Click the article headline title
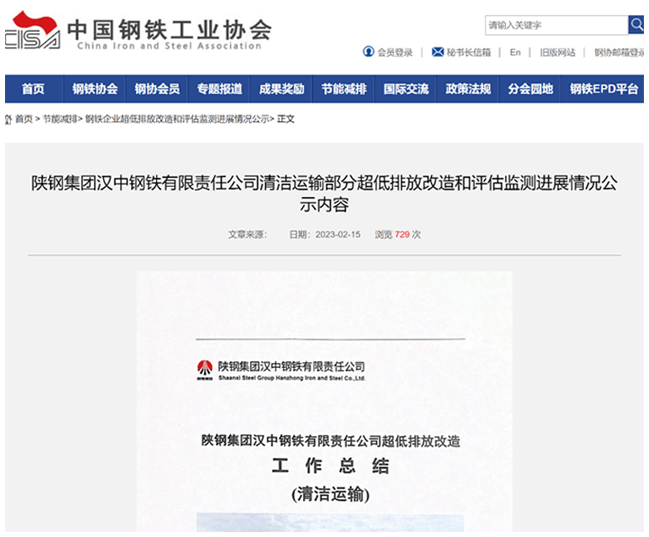Viewport: 649px width, 537px height. tap(324, 194)
